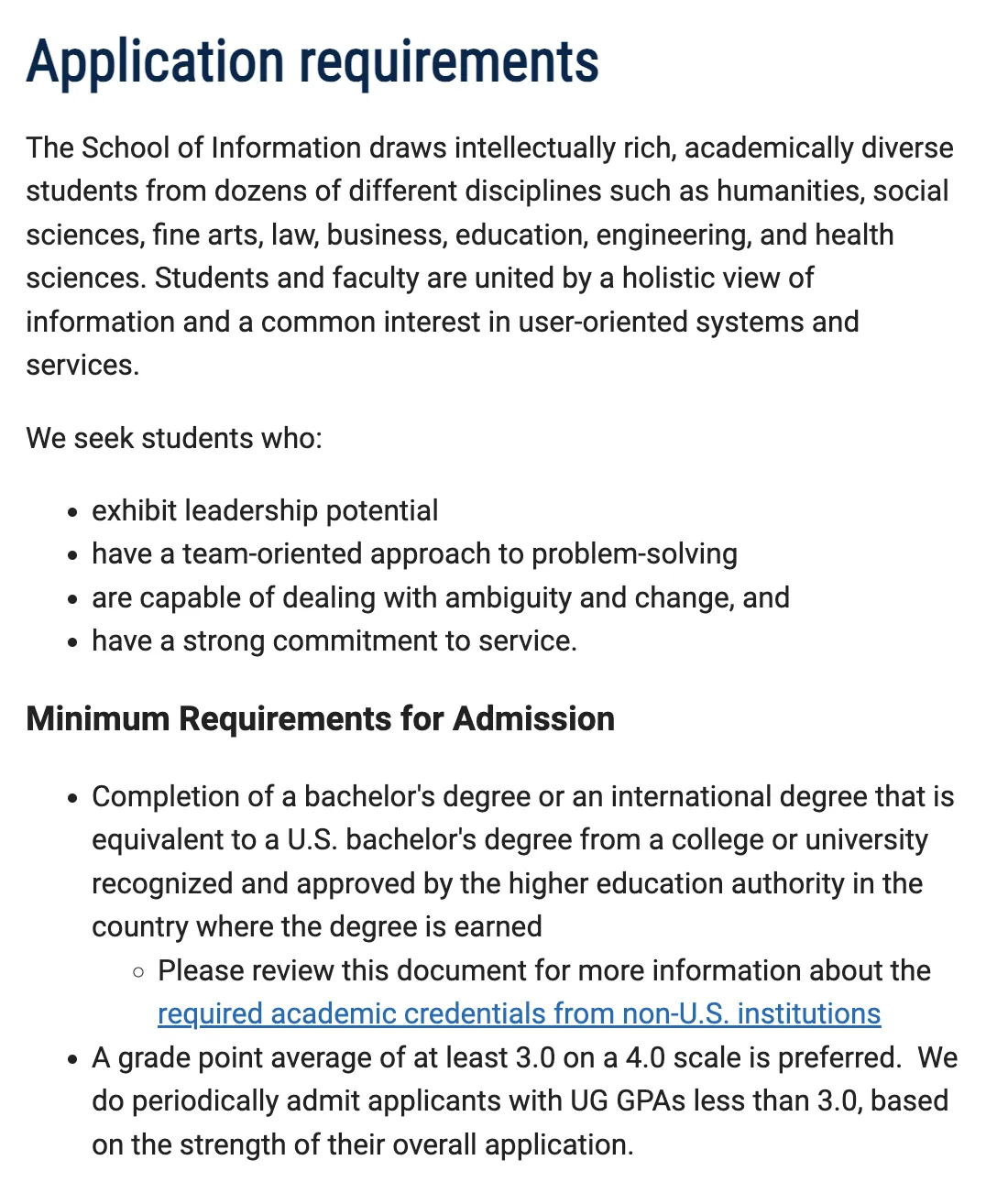The width and height of the screenshot is (1008, 1193).
Task: Click the "Minimum Requirements for Admission" subheading
Action: pos(320,719)
